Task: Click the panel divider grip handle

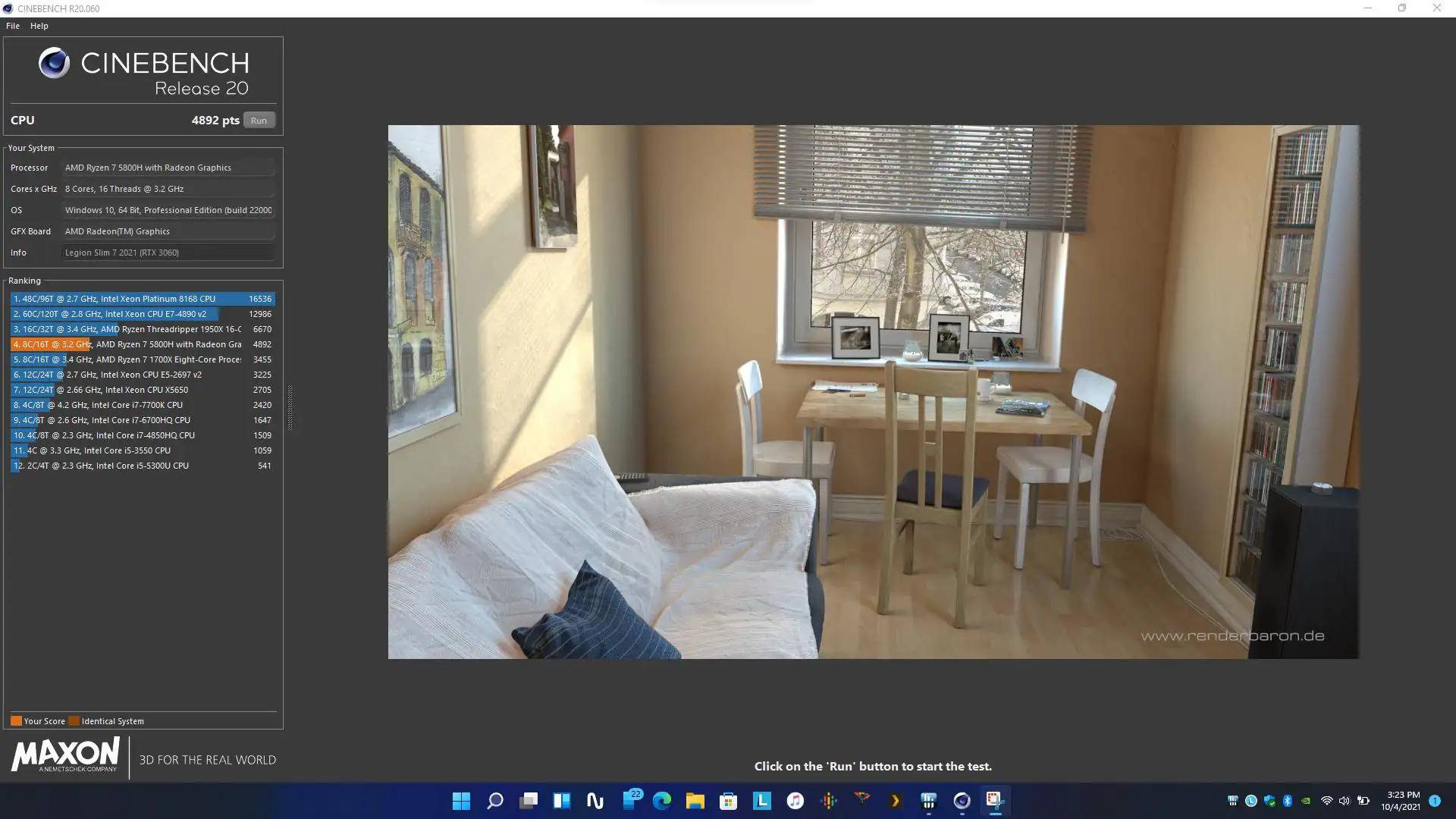Action: pos(290,407)
